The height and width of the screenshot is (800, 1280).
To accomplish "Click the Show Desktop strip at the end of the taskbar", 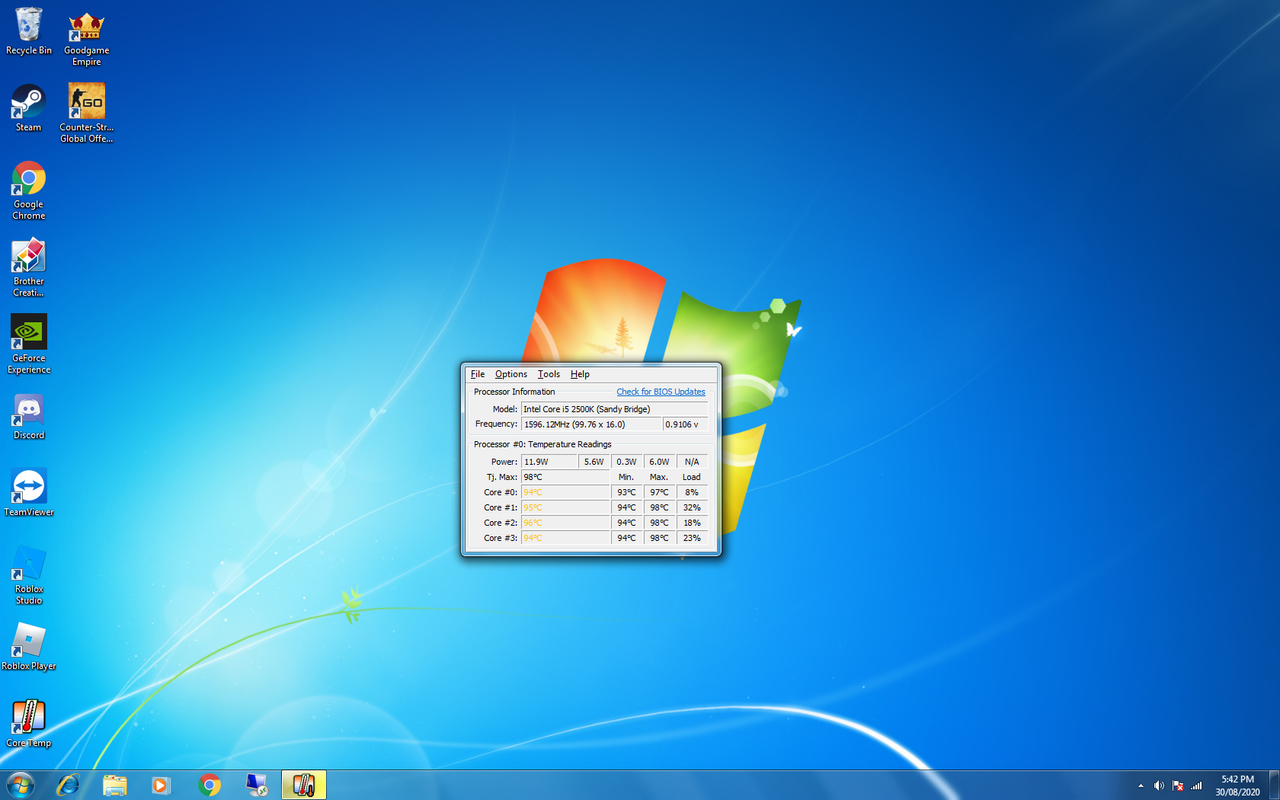I will [x=1272, y=785].
